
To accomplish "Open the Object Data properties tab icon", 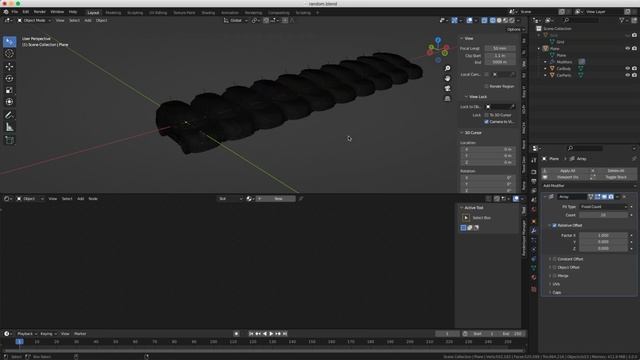I will (x=533, y=268).
